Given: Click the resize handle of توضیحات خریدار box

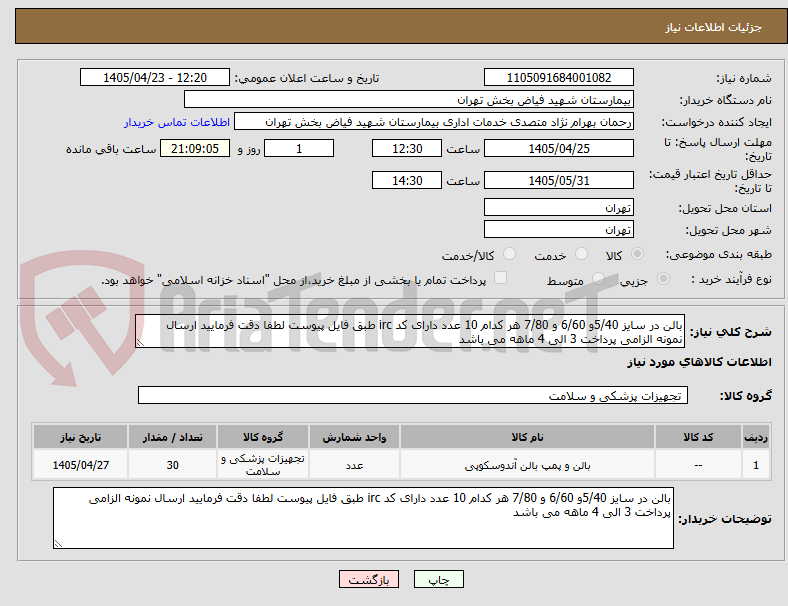Looking at the screenshot, I should [58, 543].
